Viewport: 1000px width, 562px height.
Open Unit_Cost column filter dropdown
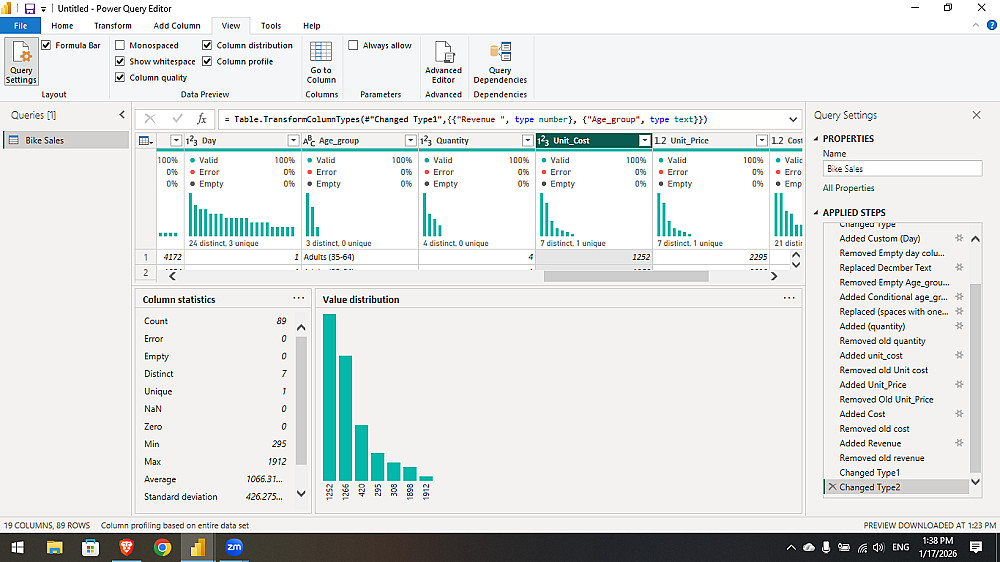coord(644,140)
